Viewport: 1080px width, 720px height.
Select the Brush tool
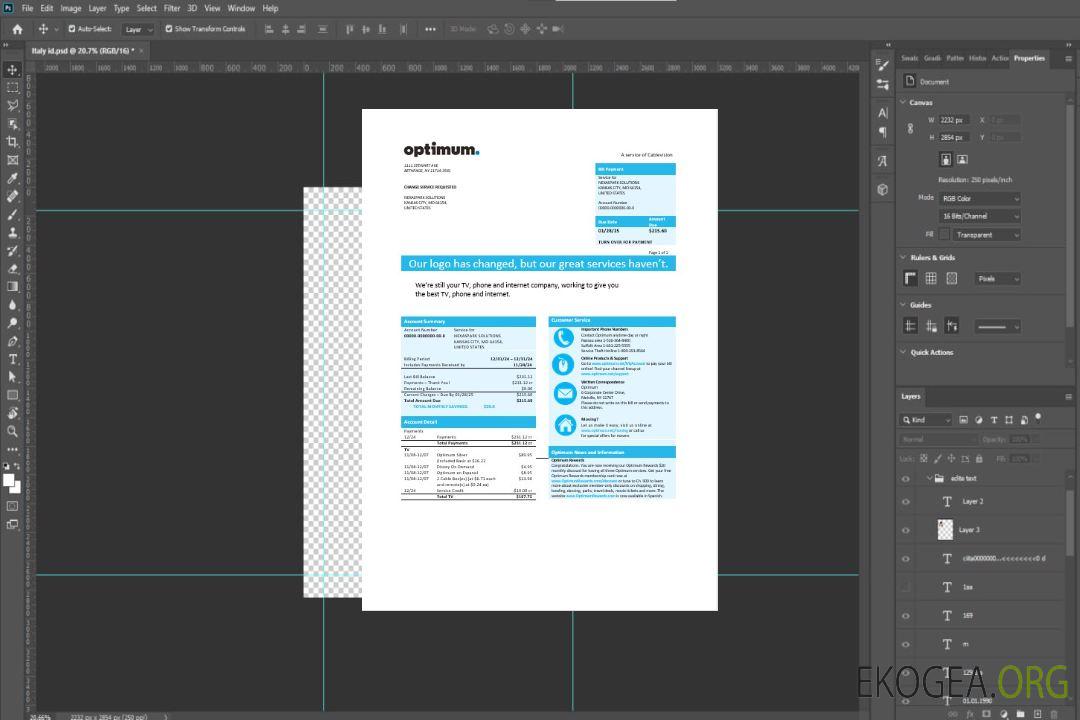12,214
